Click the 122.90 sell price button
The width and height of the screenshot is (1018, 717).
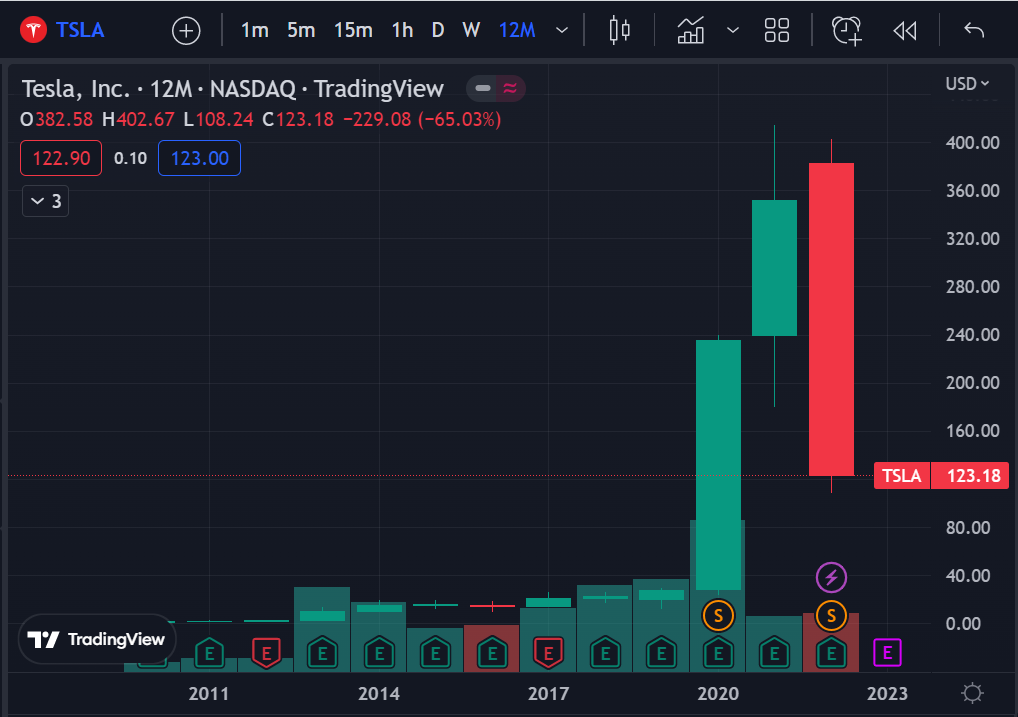(x=61, y=158)
